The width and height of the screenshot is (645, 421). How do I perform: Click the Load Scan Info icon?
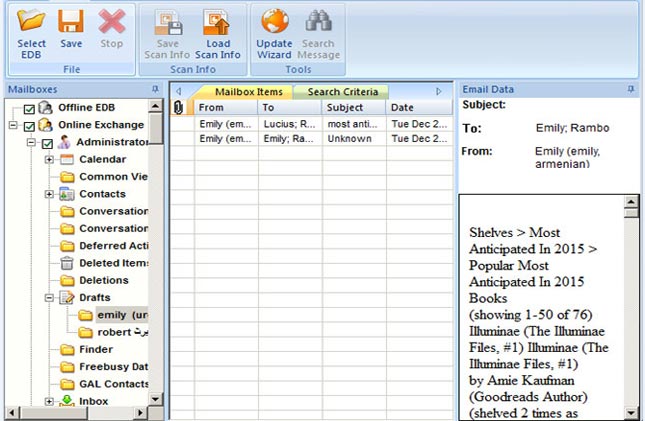point(217,22)
